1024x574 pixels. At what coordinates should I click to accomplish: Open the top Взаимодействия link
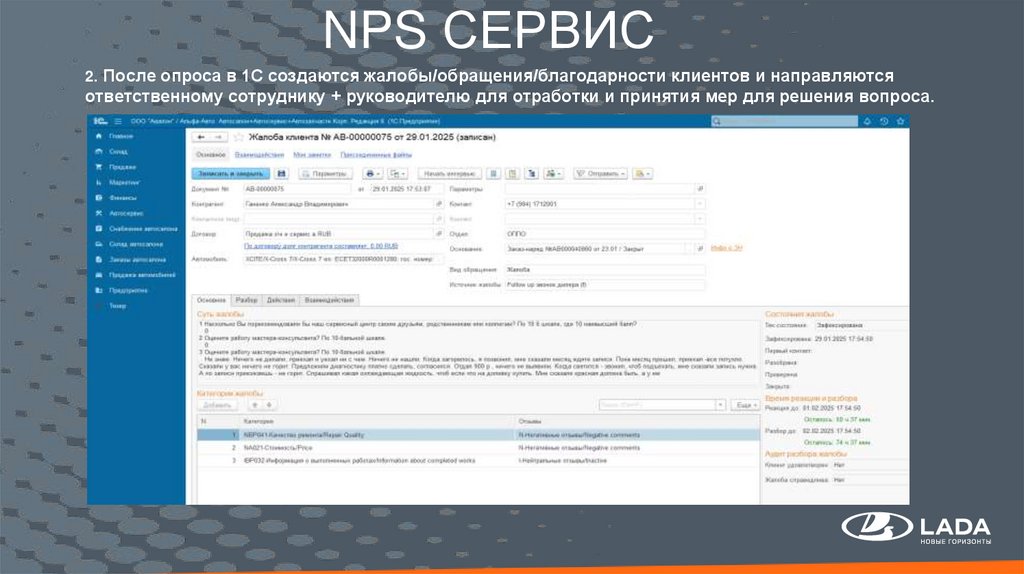(259, 155)
